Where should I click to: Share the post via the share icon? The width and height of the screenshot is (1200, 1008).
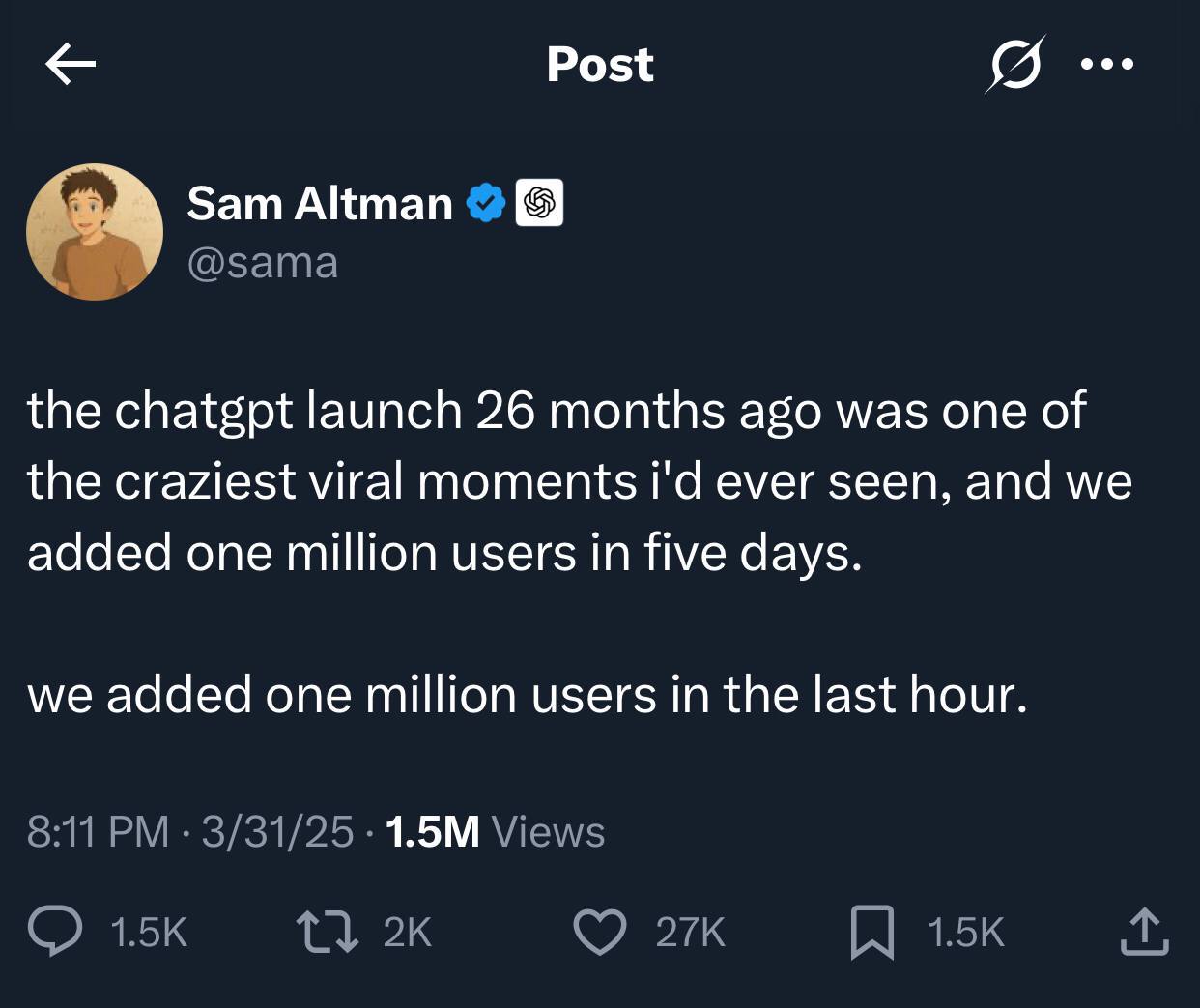tap(1145, 932)
